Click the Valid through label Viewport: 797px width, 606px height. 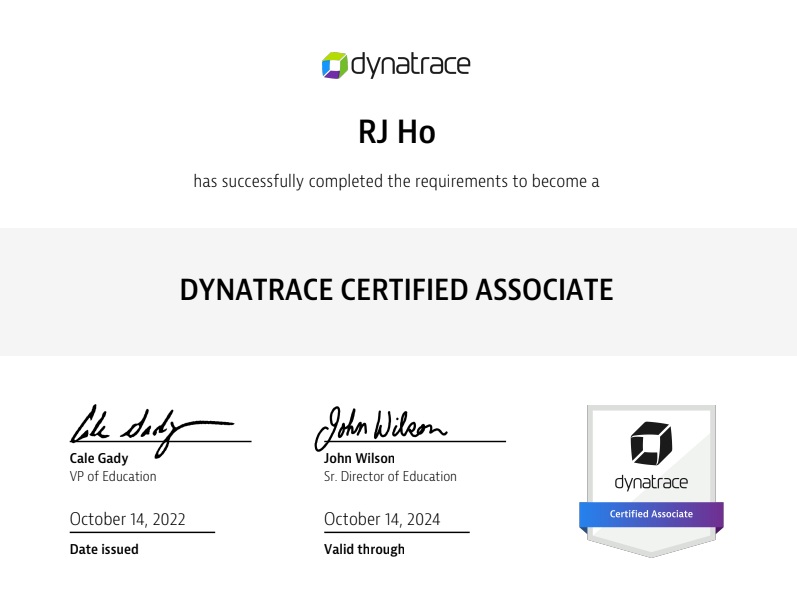pyautogui.click(x=364, y=549)
